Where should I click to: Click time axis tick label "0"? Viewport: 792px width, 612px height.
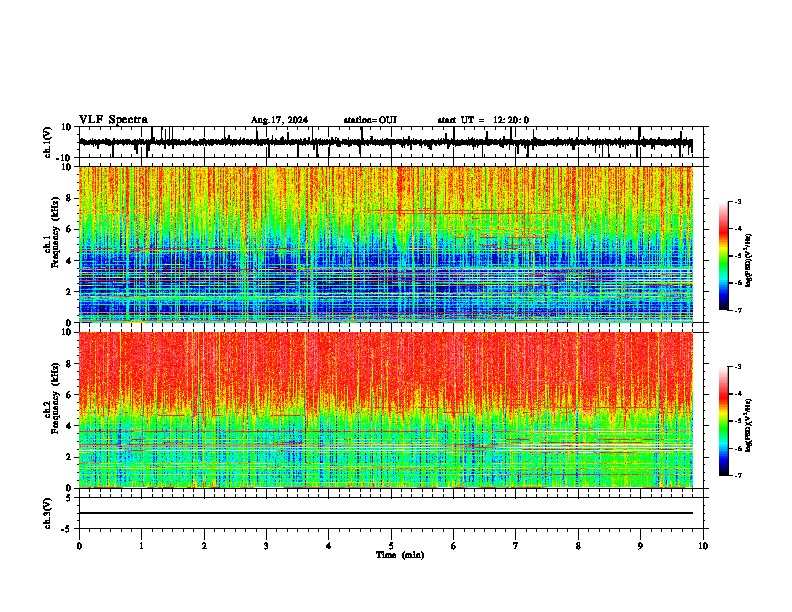79,546
